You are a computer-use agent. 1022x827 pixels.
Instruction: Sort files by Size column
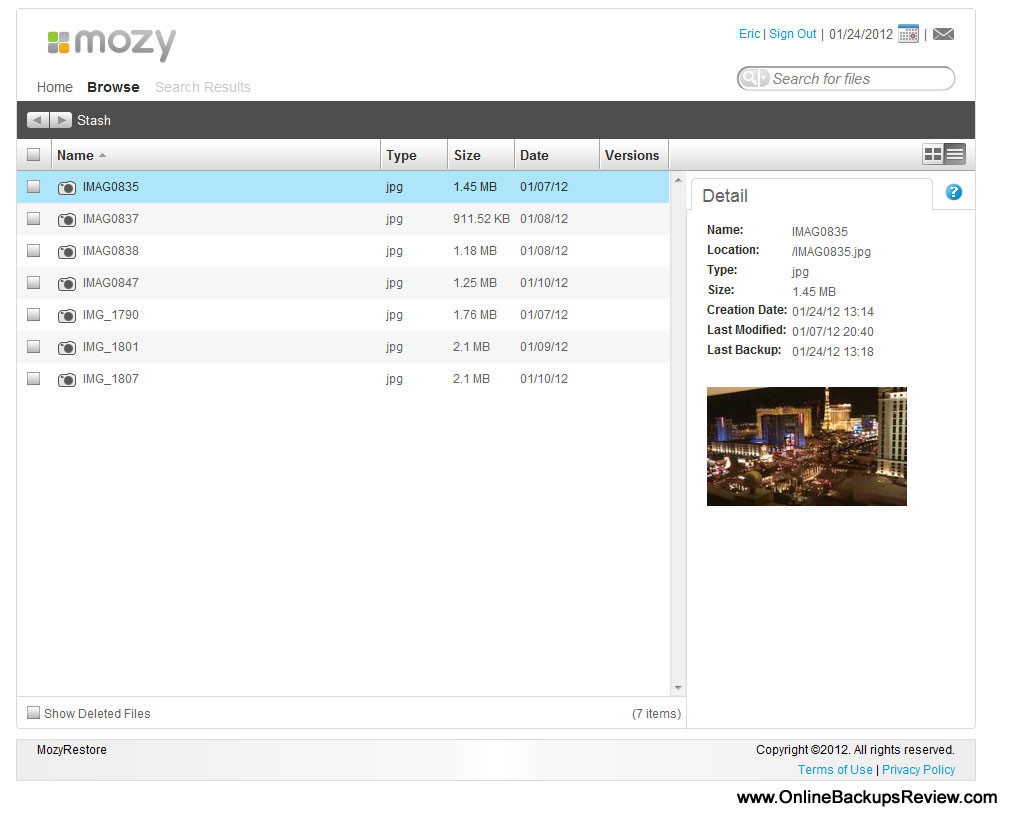point(467,155)
